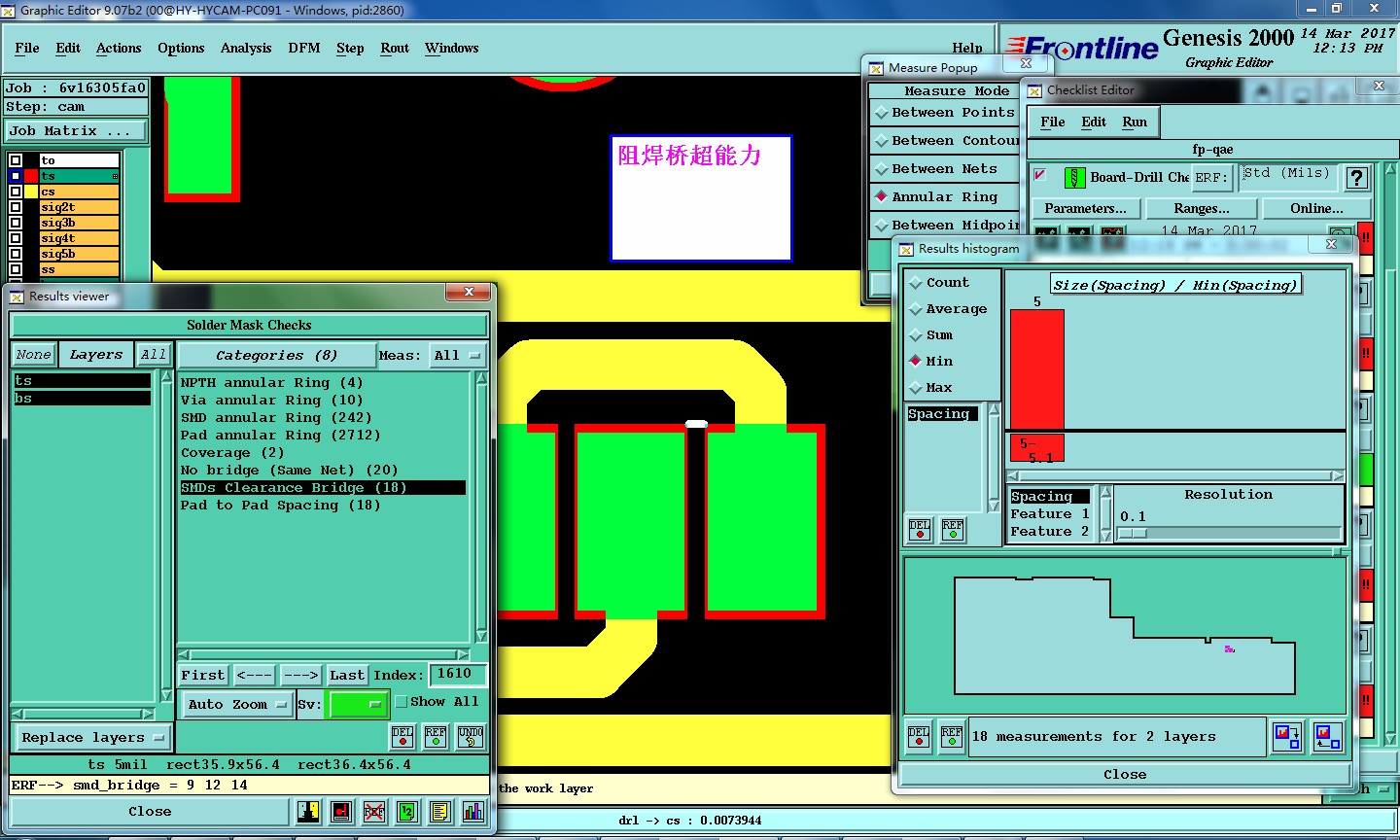Select Between Nets measure mode
The width and height of the screenshot is (1400, 840).
[x=944, y=169]
